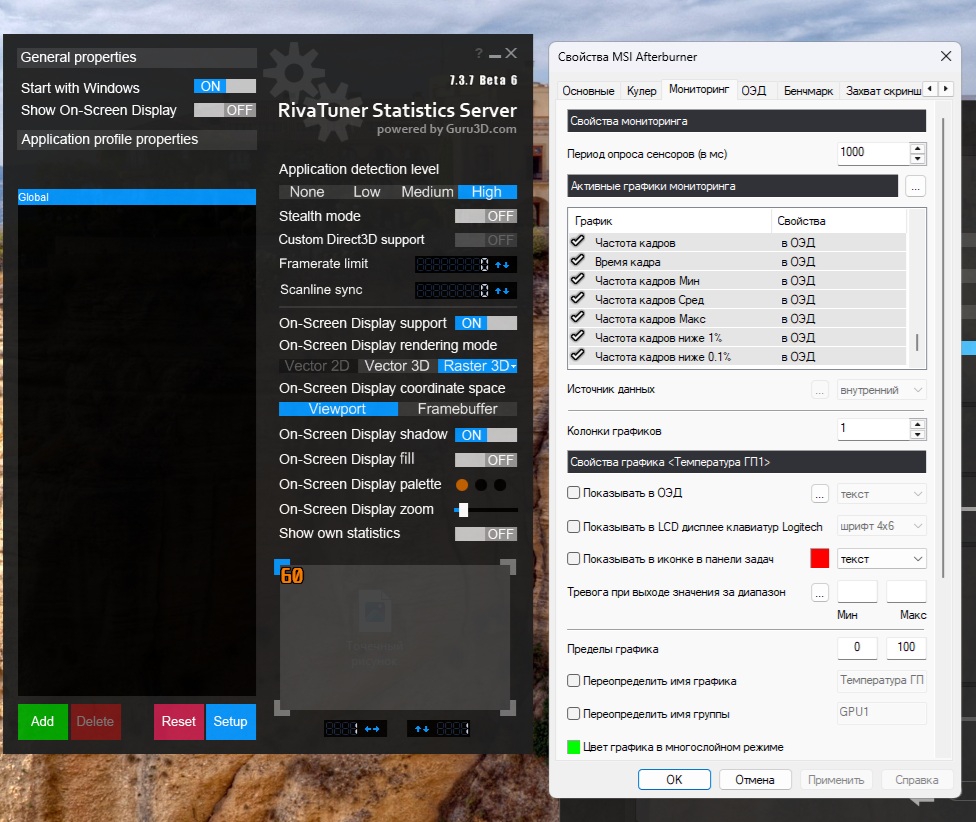Set detection level to Medium
976x822 pixels.
(427, 192)
